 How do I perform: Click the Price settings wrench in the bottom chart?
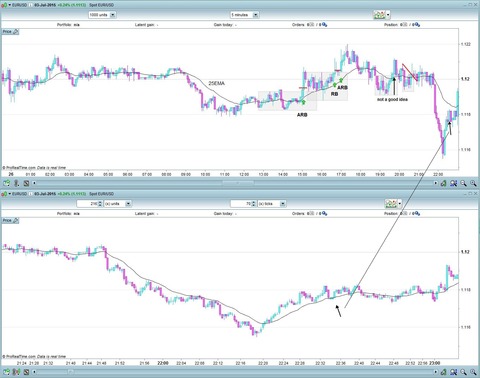16,220
